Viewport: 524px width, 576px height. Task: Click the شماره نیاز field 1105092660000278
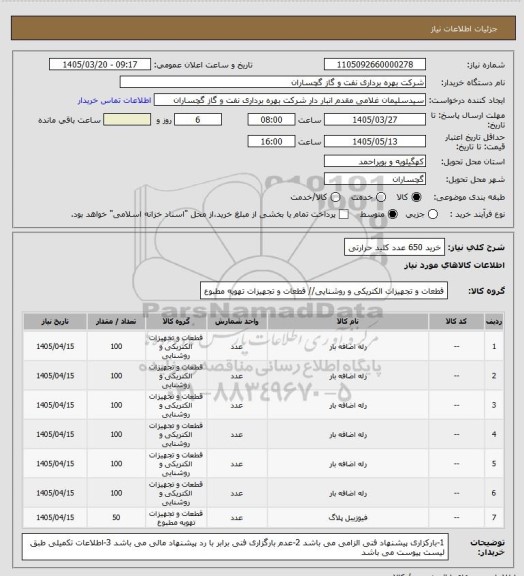click(375, 64)
